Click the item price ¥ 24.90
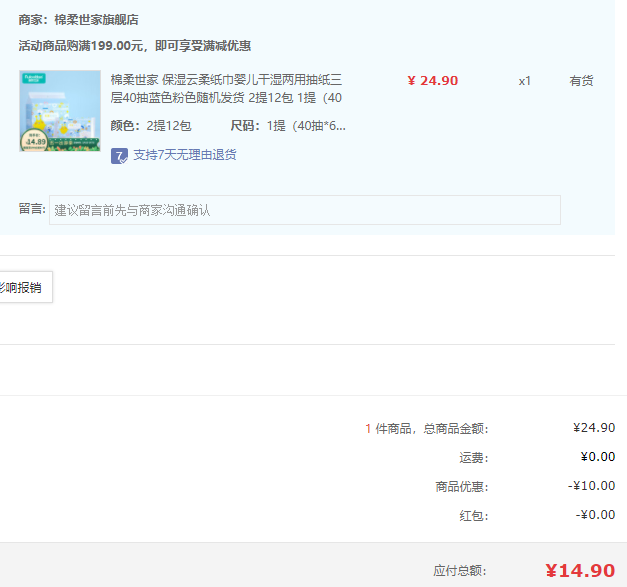This screenshot has width=627, height=587. (x=433, y=81)
